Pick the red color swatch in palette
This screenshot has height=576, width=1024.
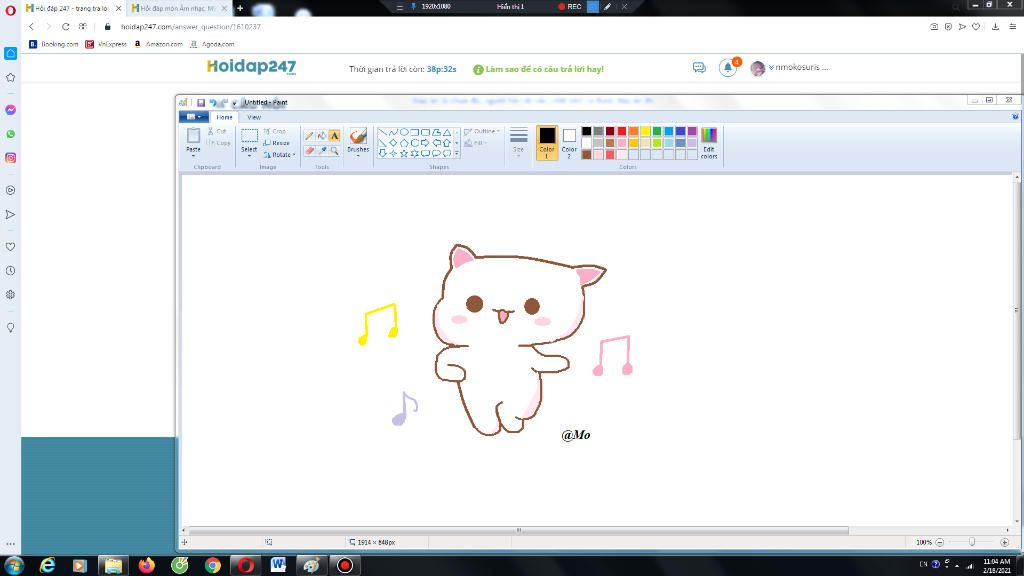(621, 131)
